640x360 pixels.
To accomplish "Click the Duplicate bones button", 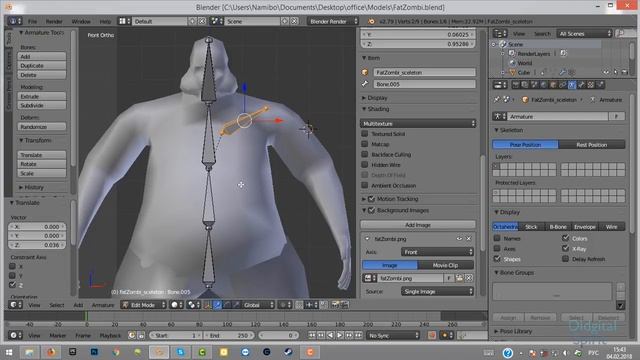I will 42,65.
